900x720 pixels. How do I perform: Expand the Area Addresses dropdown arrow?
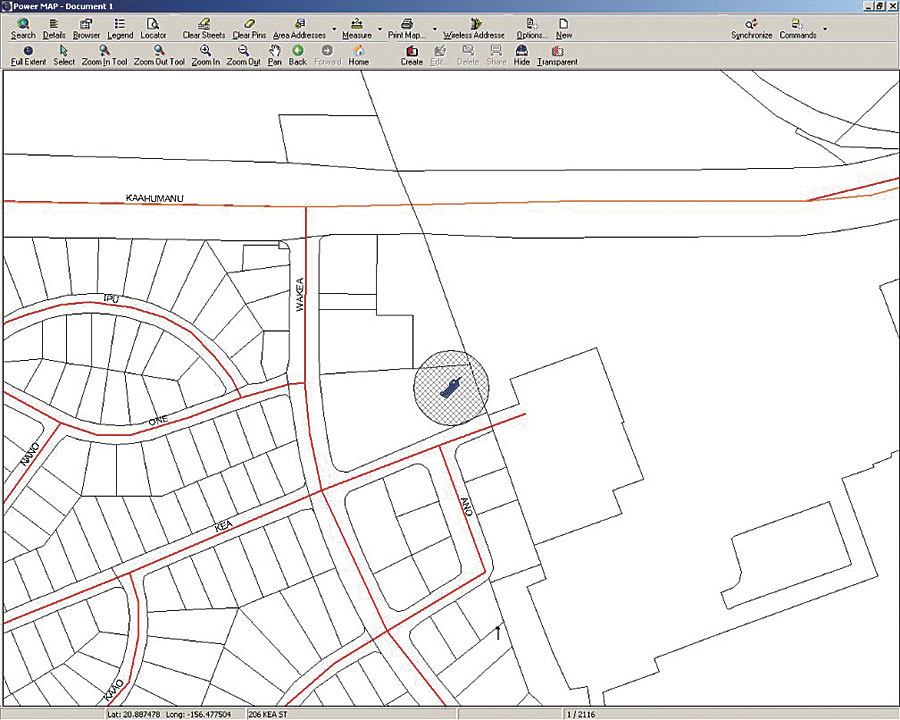coord(333,30)
